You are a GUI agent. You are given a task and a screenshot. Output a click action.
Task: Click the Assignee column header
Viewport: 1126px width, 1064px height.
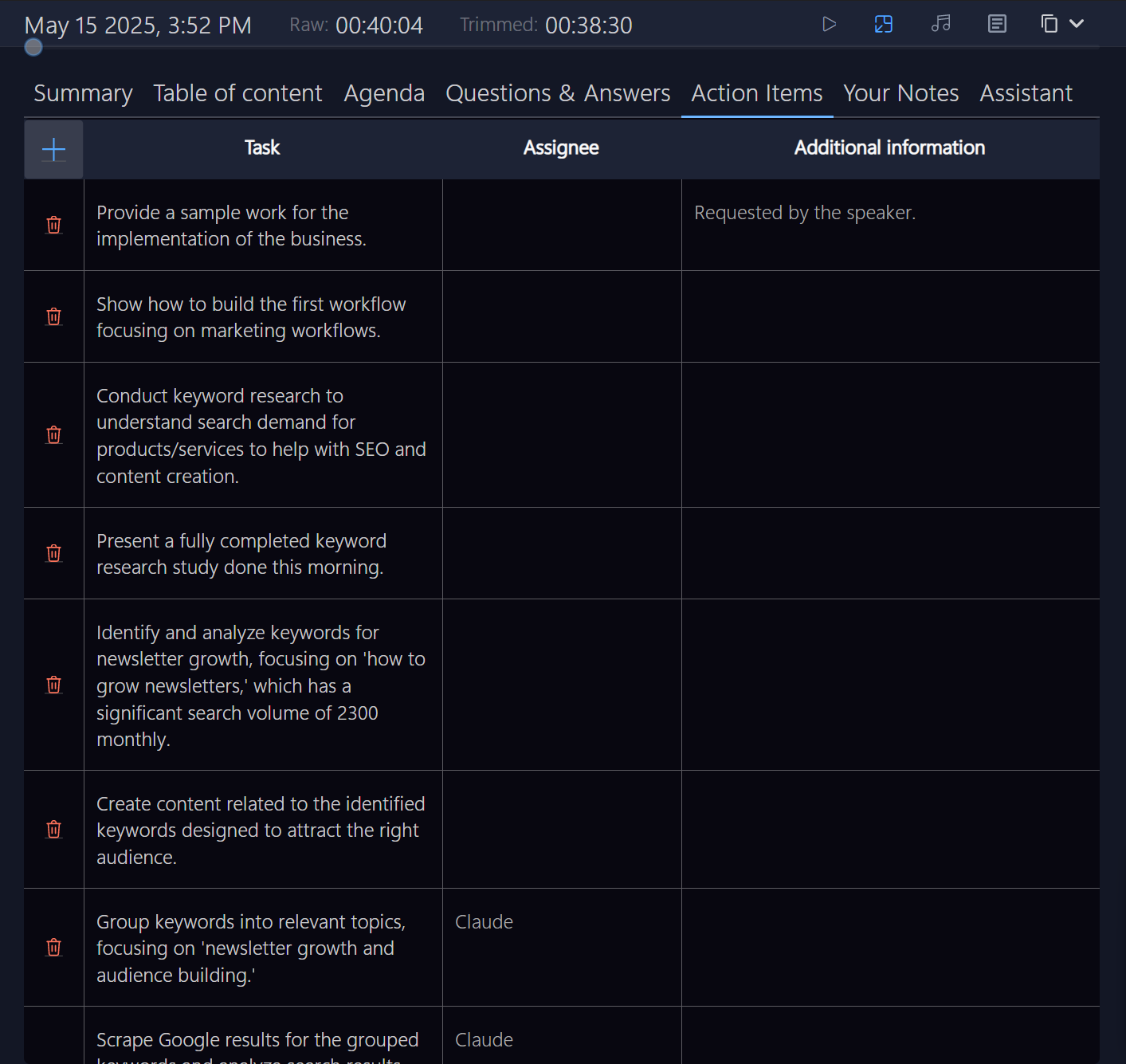(561, 147)
